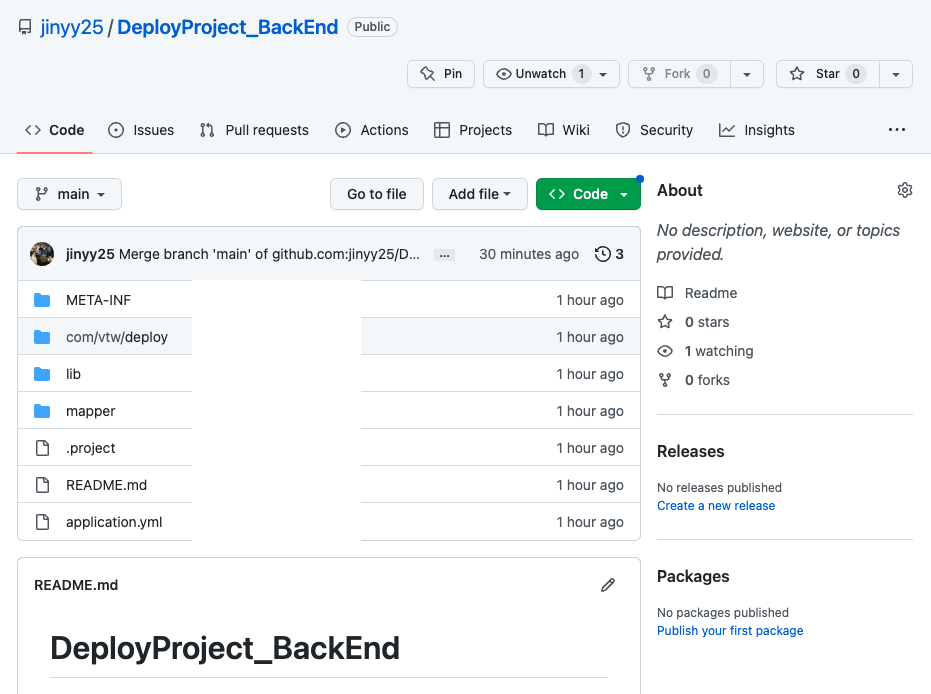Image resolution: width=931 pixels, height=694 pixels.
Task: View the commit history clock icon
Action: (602, 254)
